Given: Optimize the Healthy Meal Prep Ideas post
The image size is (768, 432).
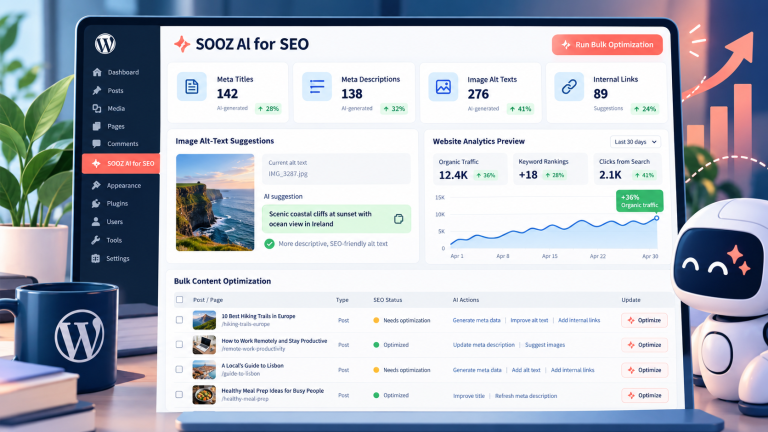Looking at the screenshot, I should (645, 395).
